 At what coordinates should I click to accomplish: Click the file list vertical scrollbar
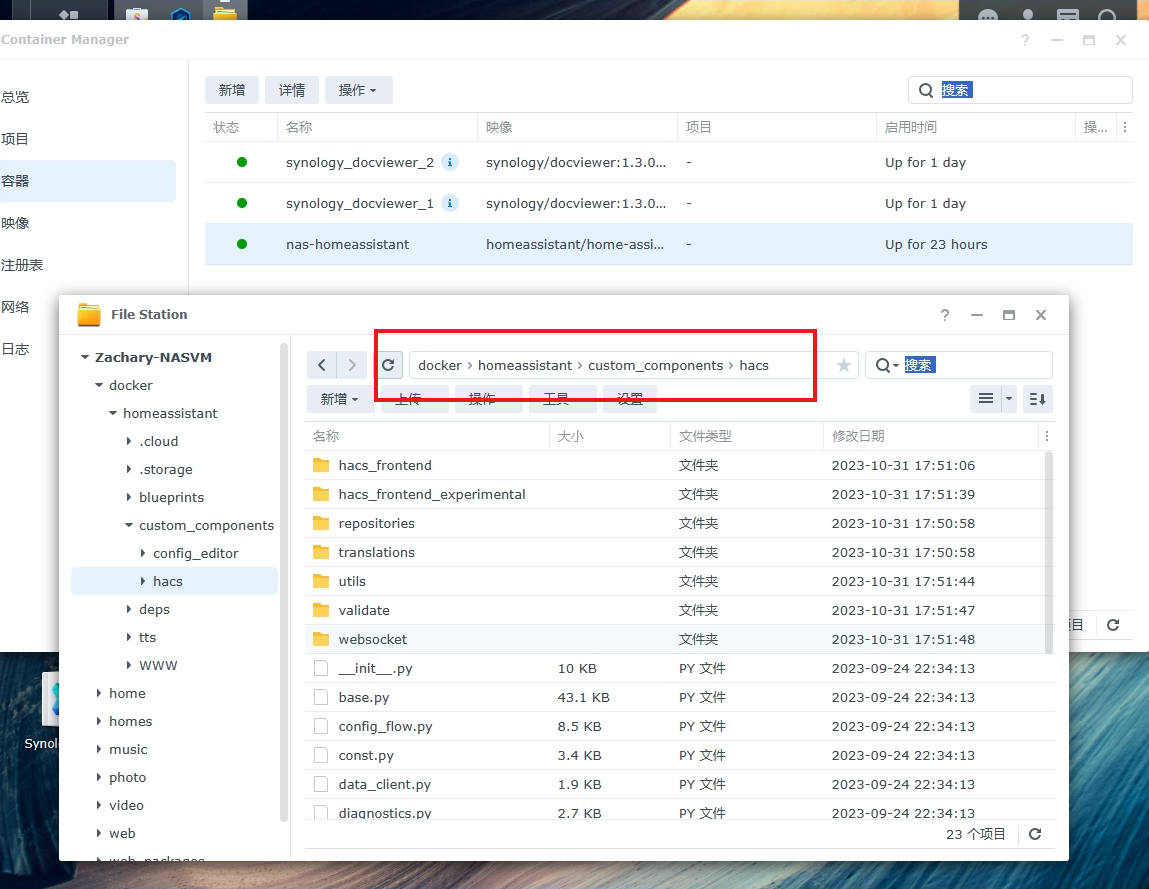click(x=1049, y=551)
